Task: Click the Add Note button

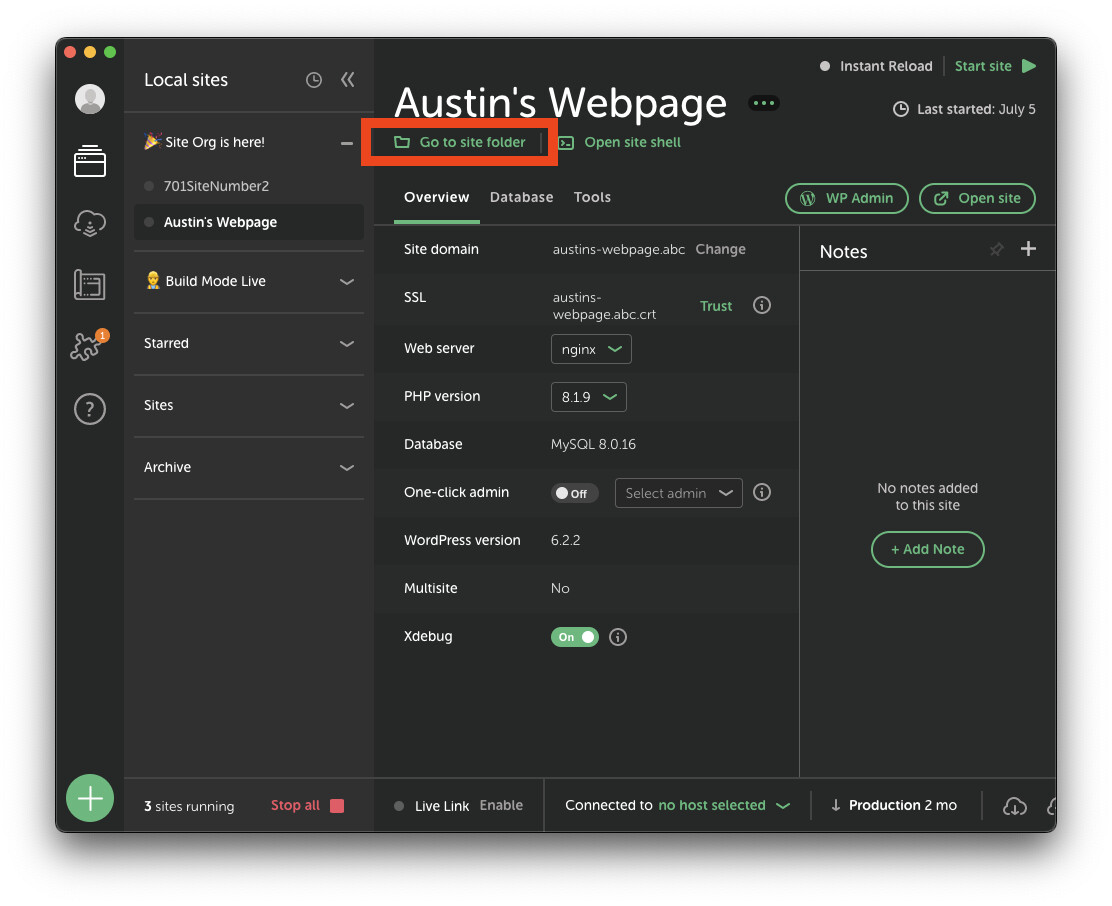Action: point(928,549)
